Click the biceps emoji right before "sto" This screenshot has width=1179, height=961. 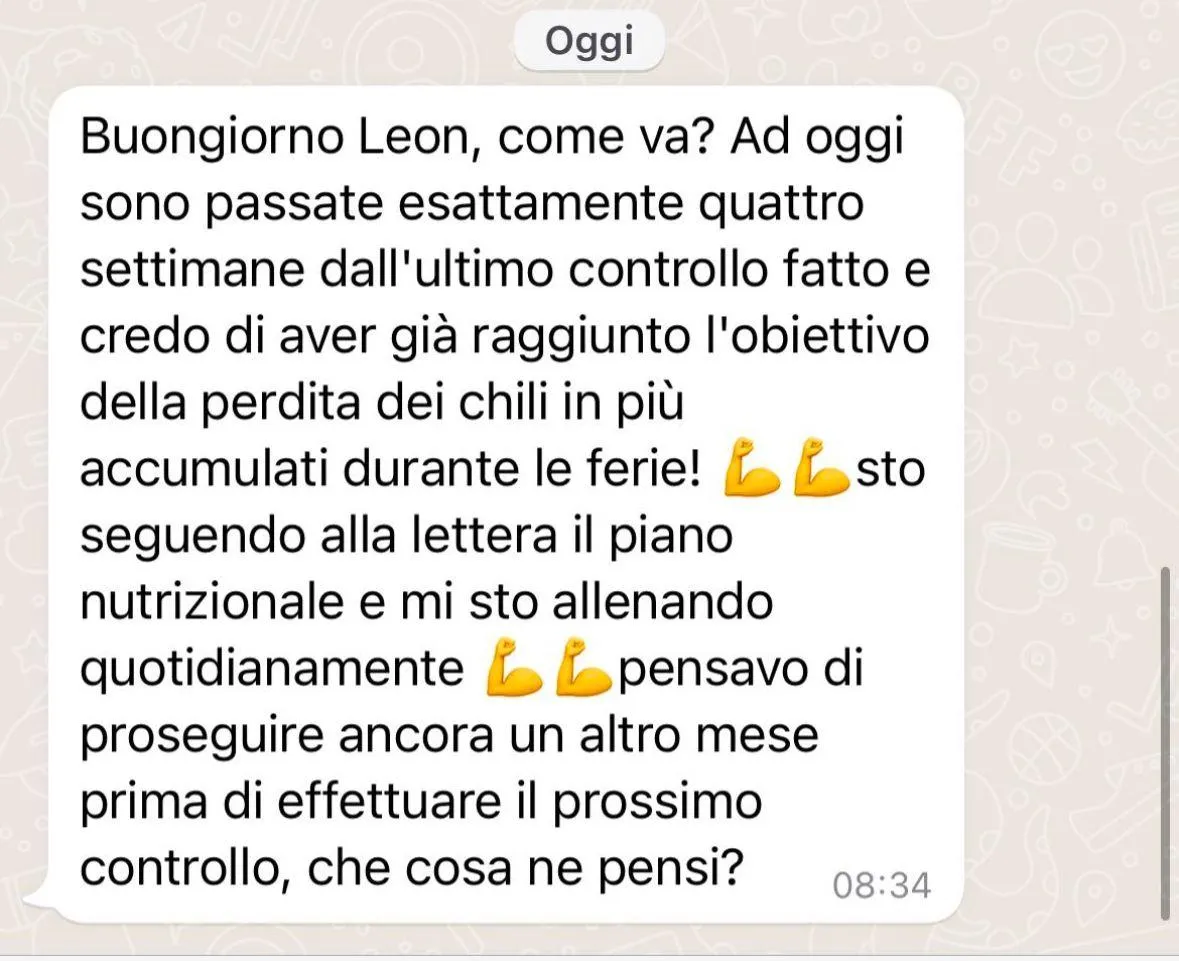point(822,467)
